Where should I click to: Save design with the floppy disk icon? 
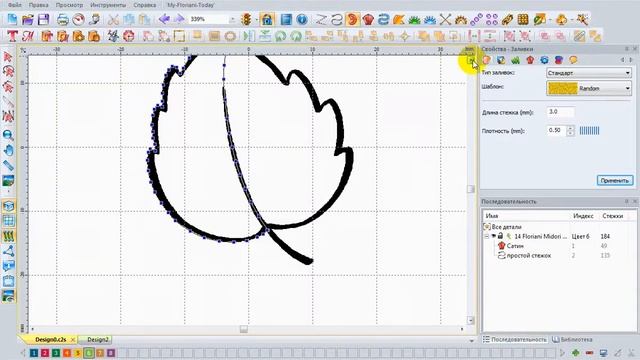tap(43, 19)
